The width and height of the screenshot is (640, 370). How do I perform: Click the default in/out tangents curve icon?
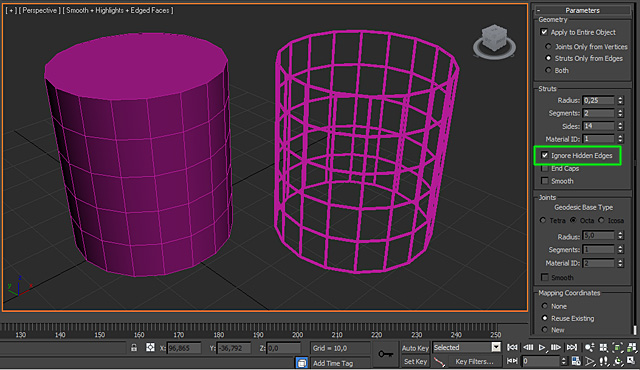(439, 361)
